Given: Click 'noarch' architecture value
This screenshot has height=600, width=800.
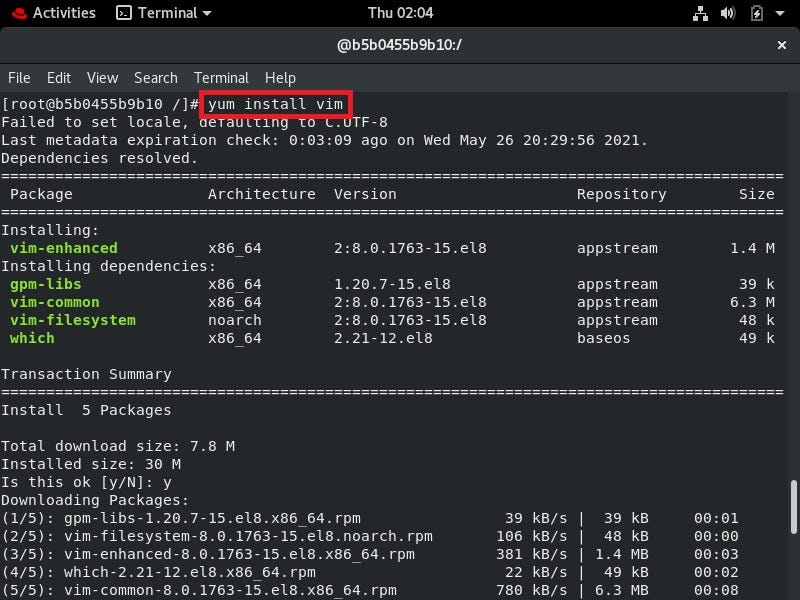Looking at the screenshot, I should coord(235,320).
